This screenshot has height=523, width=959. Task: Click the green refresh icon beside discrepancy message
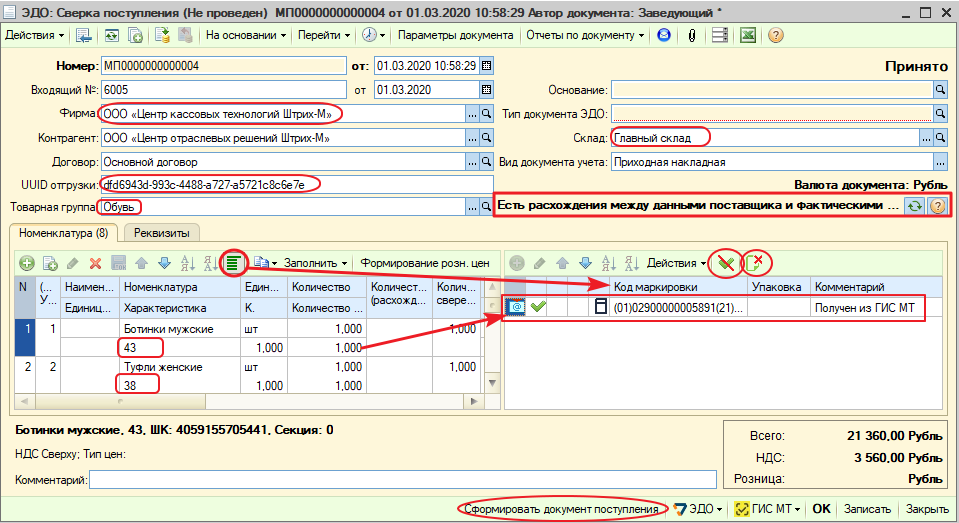[914, 206]
